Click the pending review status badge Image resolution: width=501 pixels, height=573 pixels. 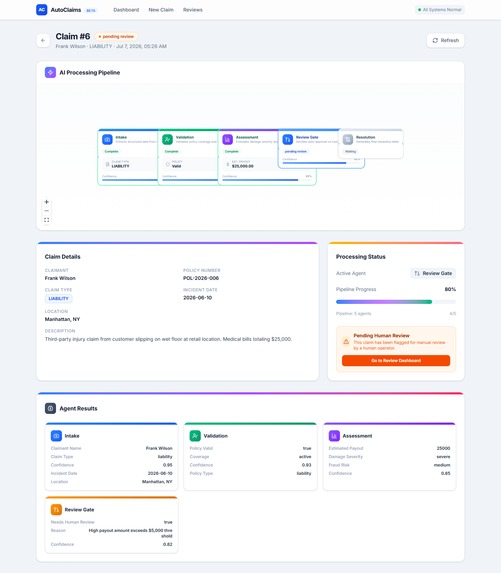pos(116,37)
